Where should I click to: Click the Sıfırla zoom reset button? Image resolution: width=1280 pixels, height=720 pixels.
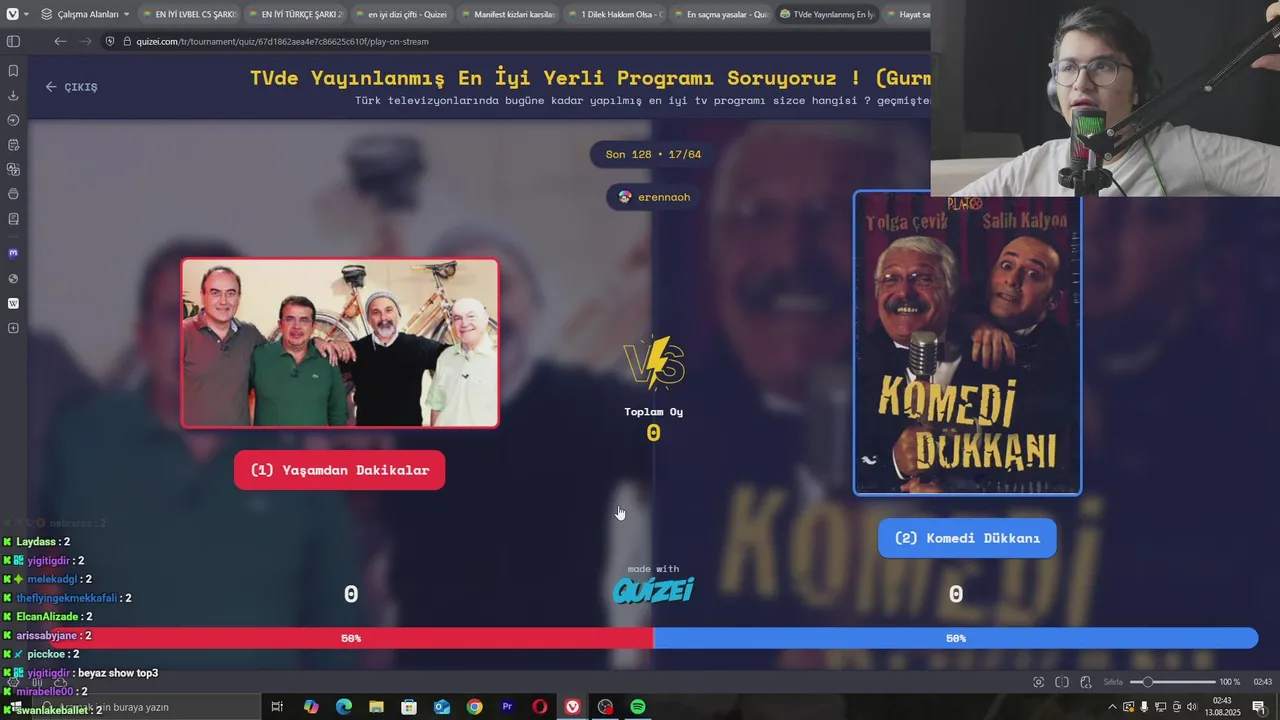[x=1113, y=682]
